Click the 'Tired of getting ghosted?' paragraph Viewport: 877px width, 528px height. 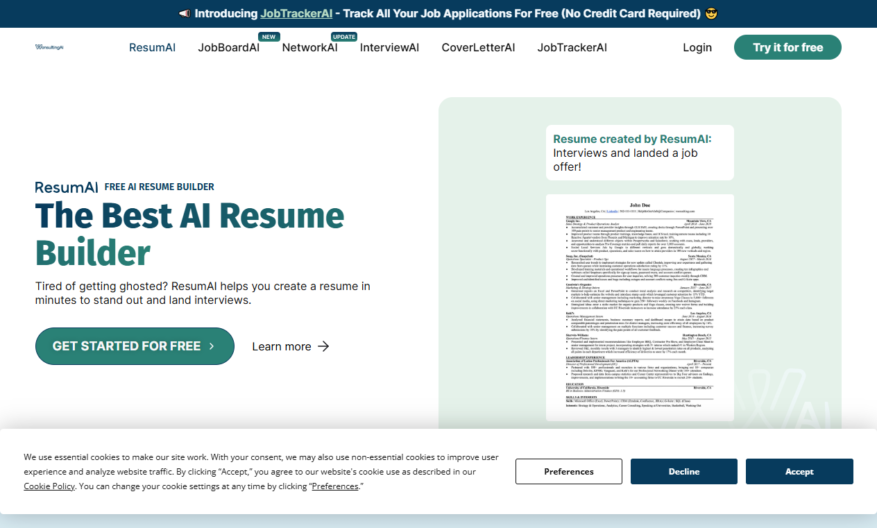click(202, 293)
